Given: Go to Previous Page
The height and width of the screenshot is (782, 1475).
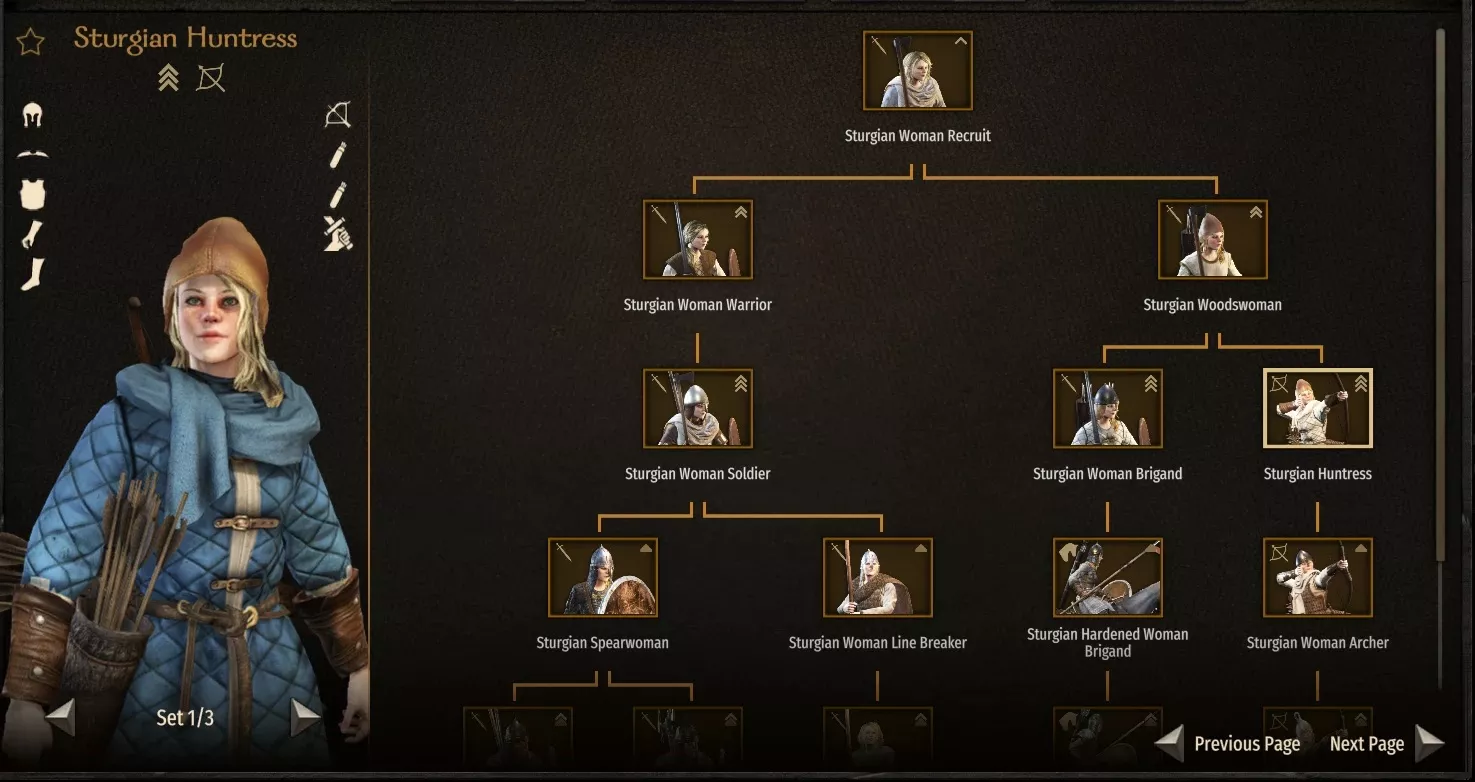Looking at the screenshot, I should 1228,743.
